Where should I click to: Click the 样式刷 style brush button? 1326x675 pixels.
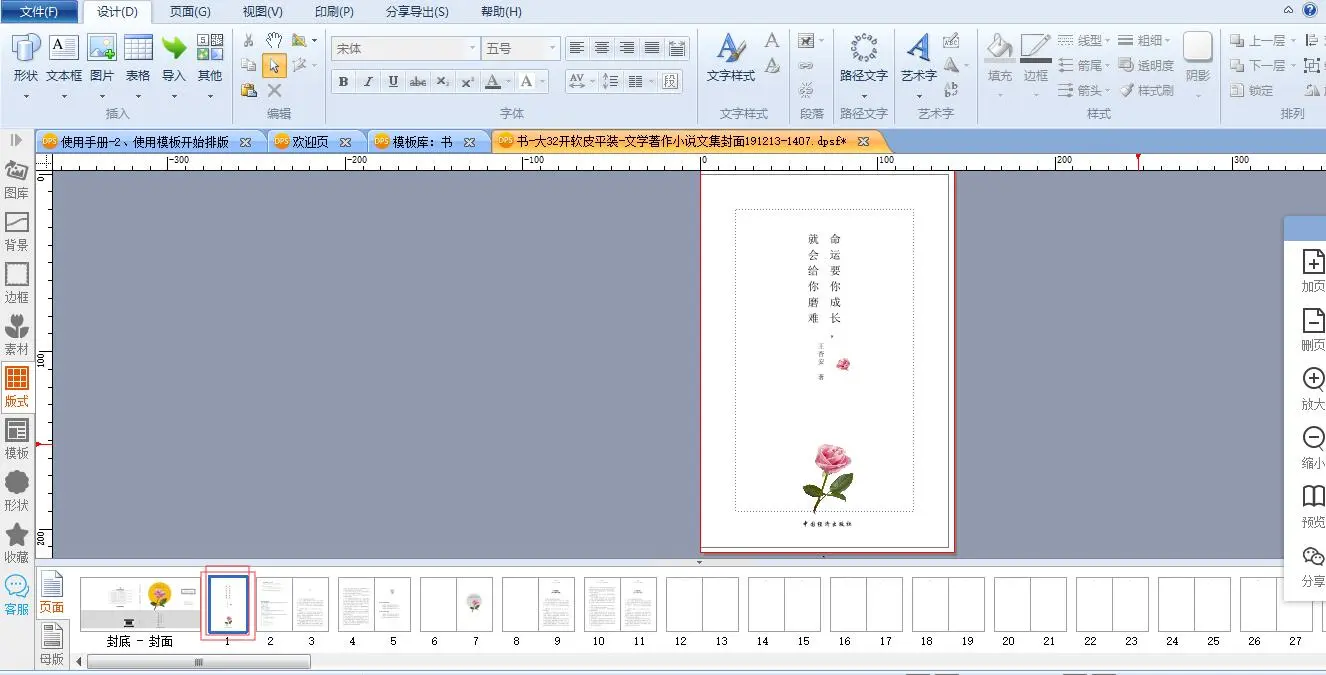(1146, 90)
